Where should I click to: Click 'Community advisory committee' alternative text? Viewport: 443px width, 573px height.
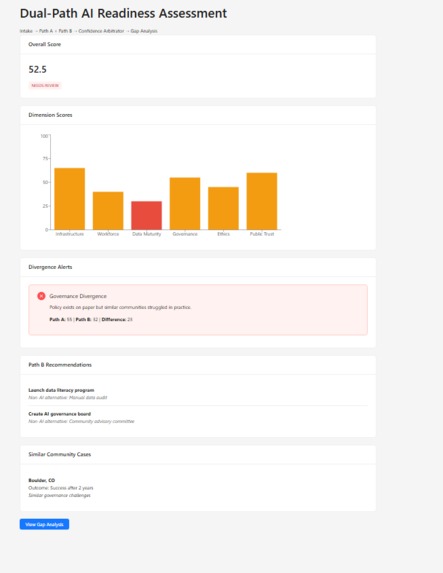[x=102, y=421]
